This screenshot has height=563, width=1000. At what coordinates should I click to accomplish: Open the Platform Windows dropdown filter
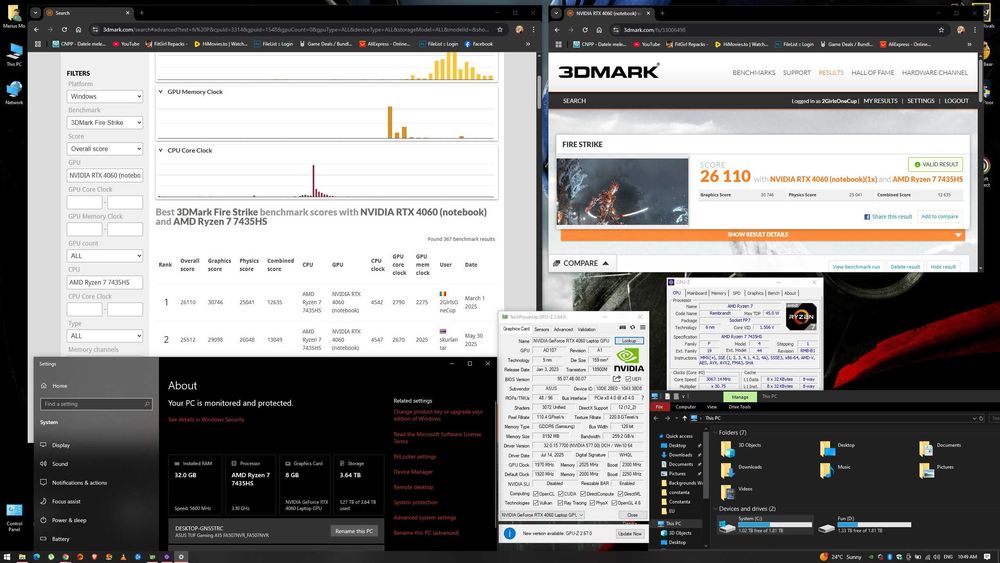pos(105,96)
